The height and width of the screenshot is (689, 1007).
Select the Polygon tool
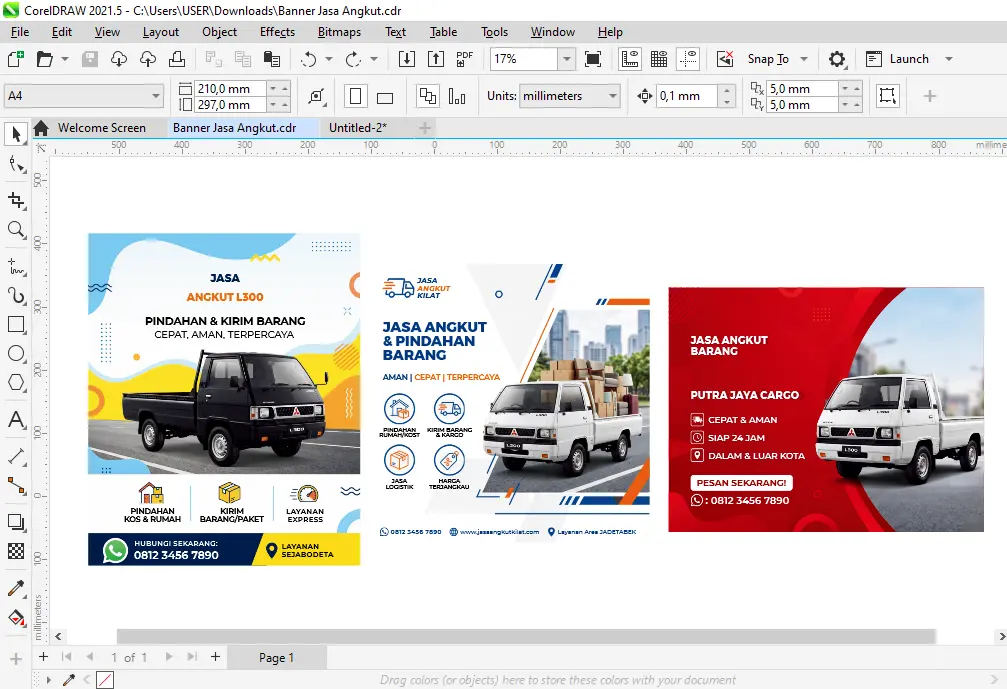click(x=16, y=383)
